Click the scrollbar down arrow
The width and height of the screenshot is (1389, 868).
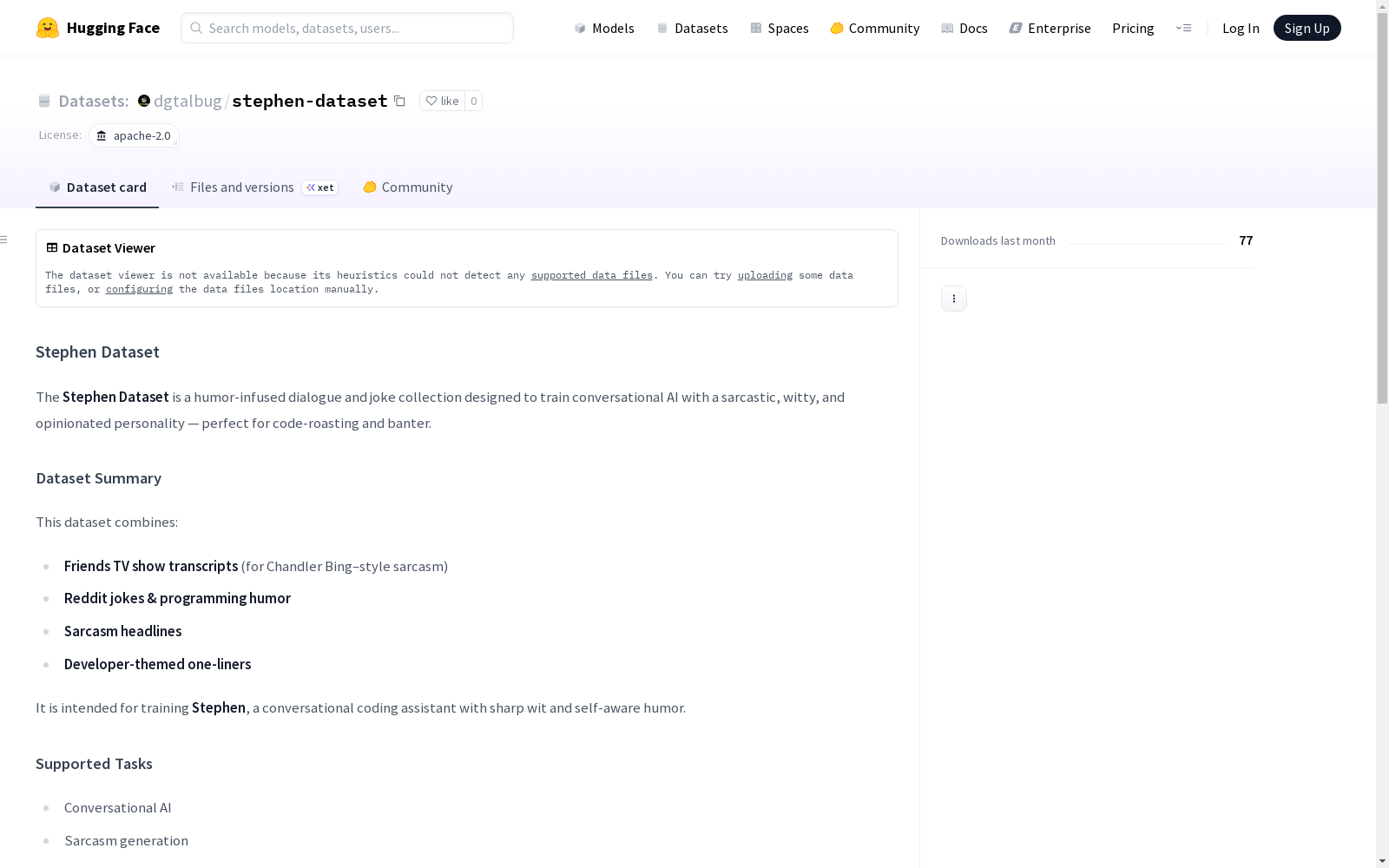click(1382, 861)
